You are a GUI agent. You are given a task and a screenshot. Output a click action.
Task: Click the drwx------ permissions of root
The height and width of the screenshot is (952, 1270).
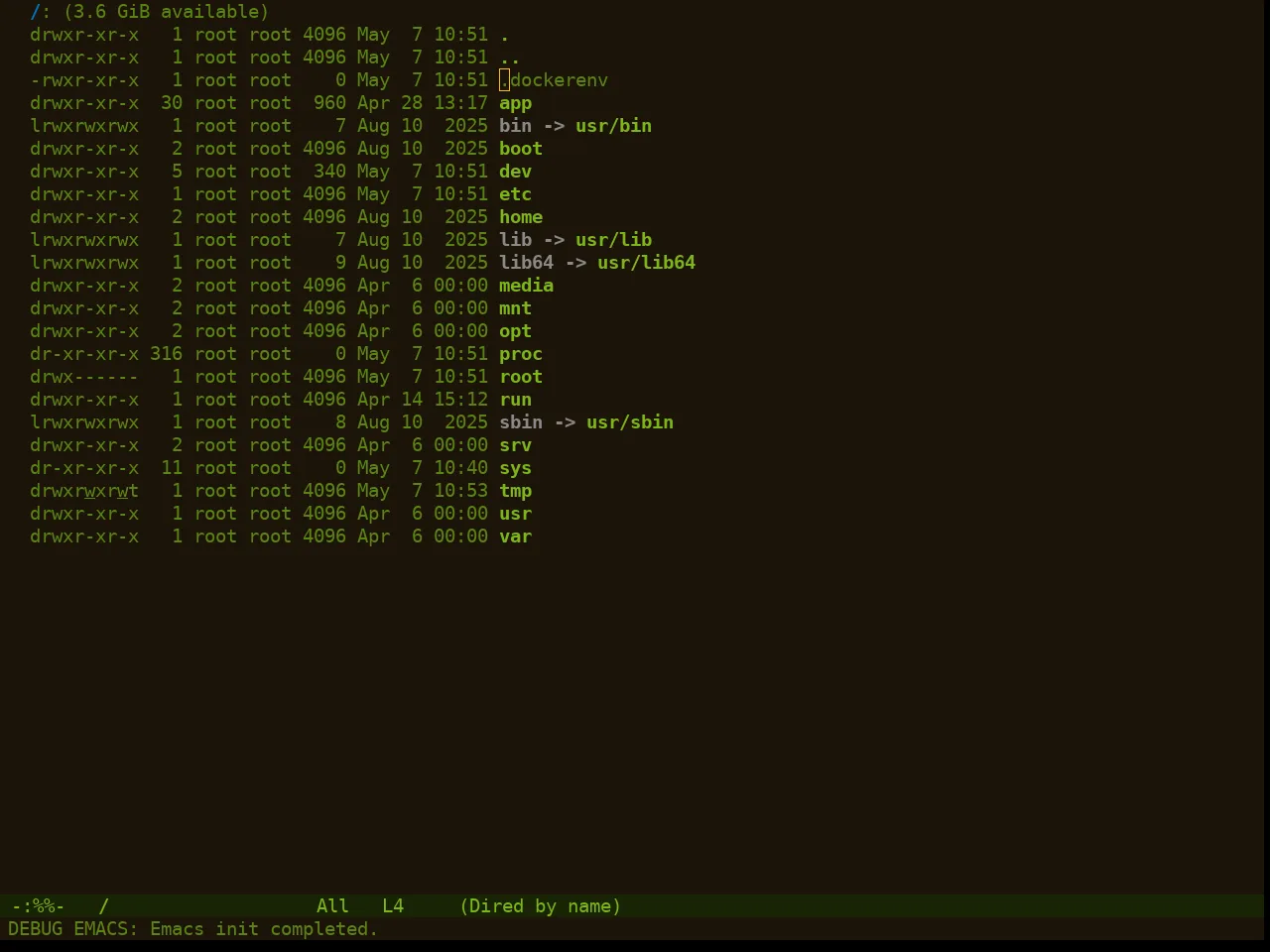[84, 377]
